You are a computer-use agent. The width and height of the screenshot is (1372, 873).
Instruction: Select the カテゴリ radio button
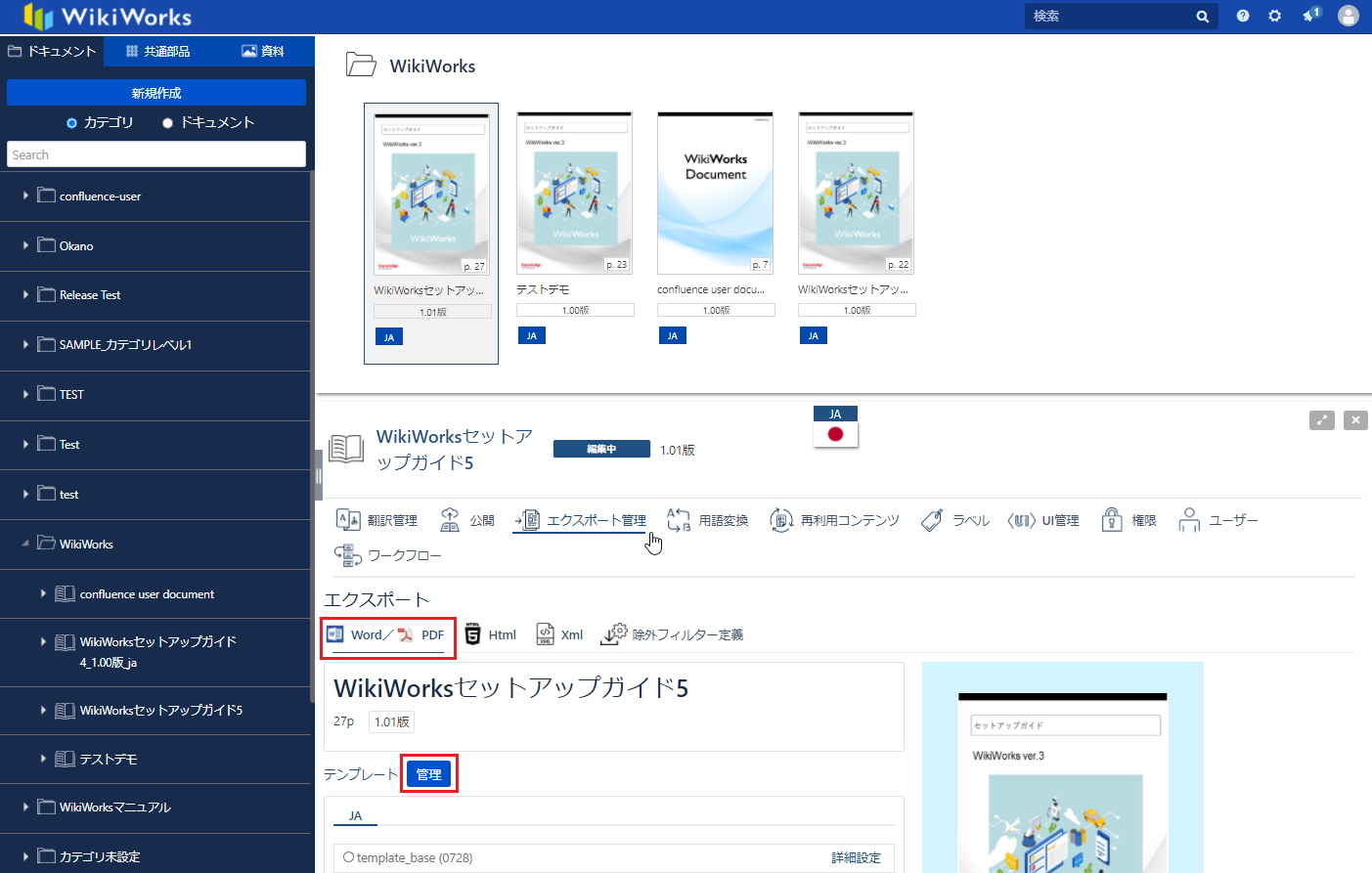click(71, 123)
